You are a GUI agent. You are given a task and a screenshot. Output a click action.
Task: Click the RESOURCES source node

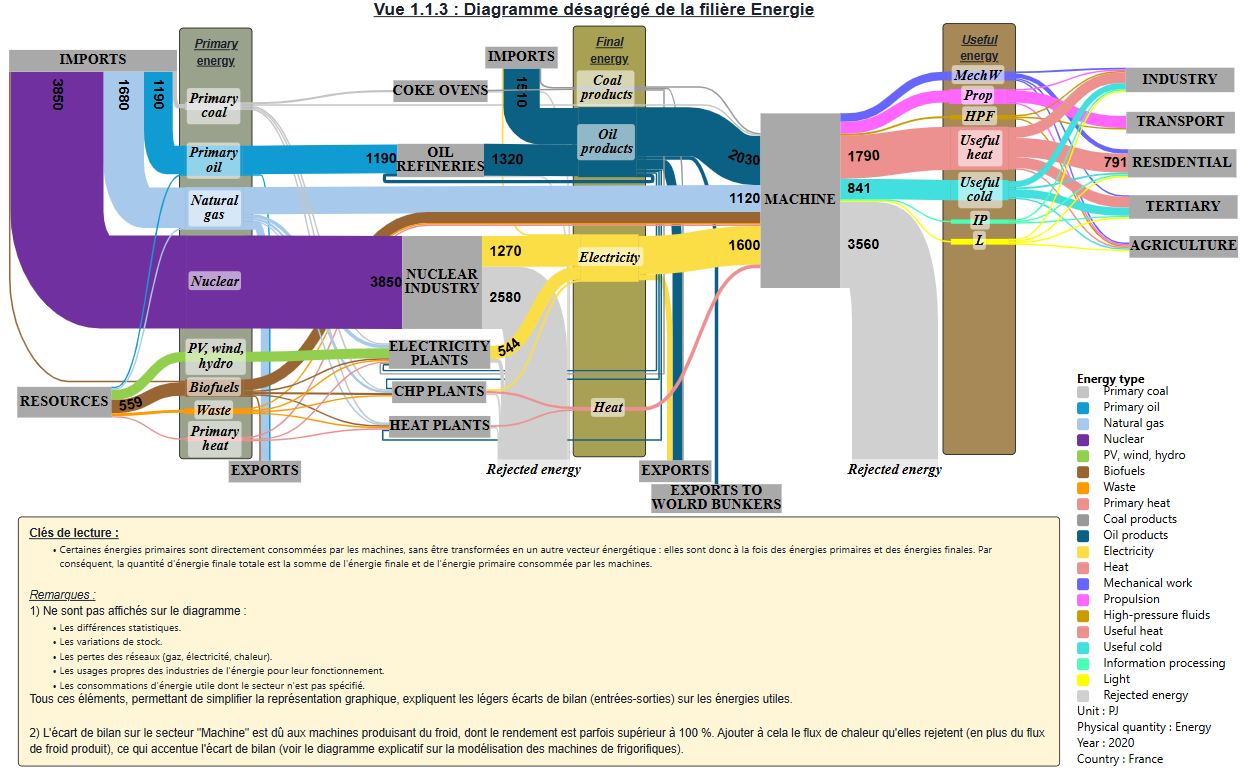(x=64, y=401)
